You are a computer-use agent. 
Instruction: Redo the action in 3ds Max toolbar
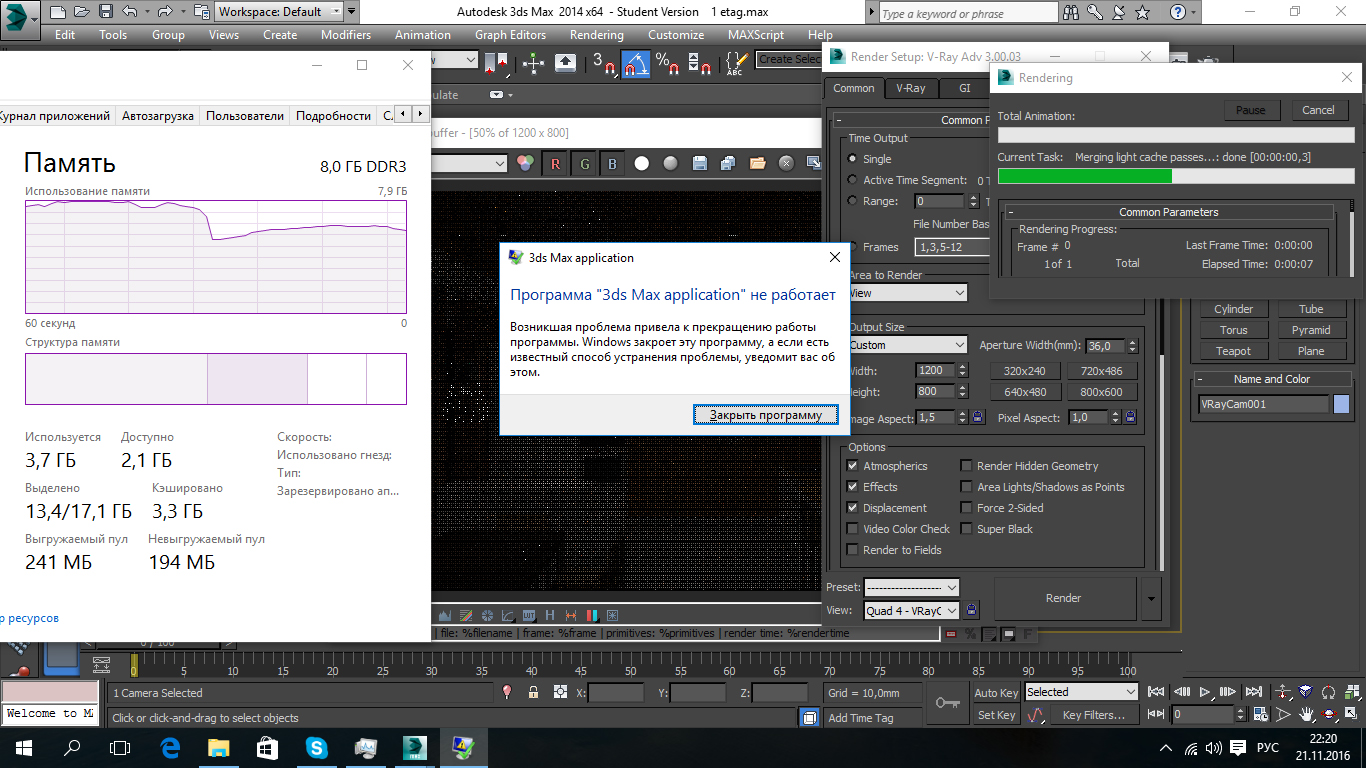[x=164, y=12]
